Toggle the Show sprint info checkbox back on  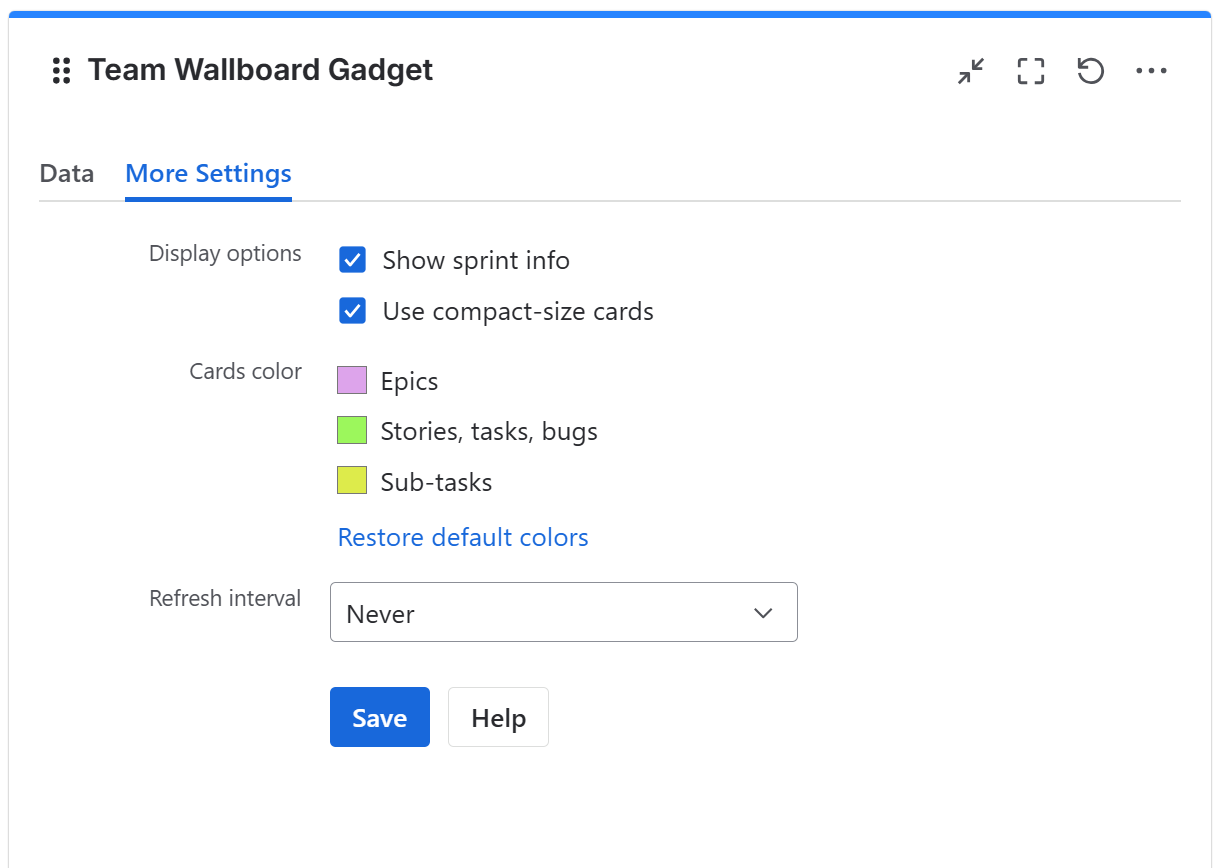[352, 259]
